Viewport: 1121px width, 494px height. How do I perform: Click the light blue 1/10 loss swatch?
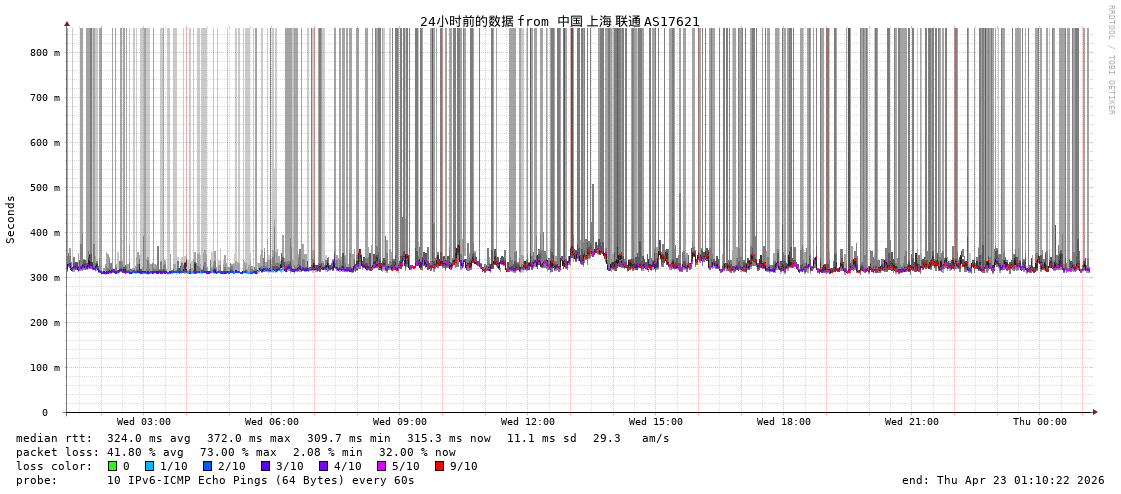coord(150,466)
